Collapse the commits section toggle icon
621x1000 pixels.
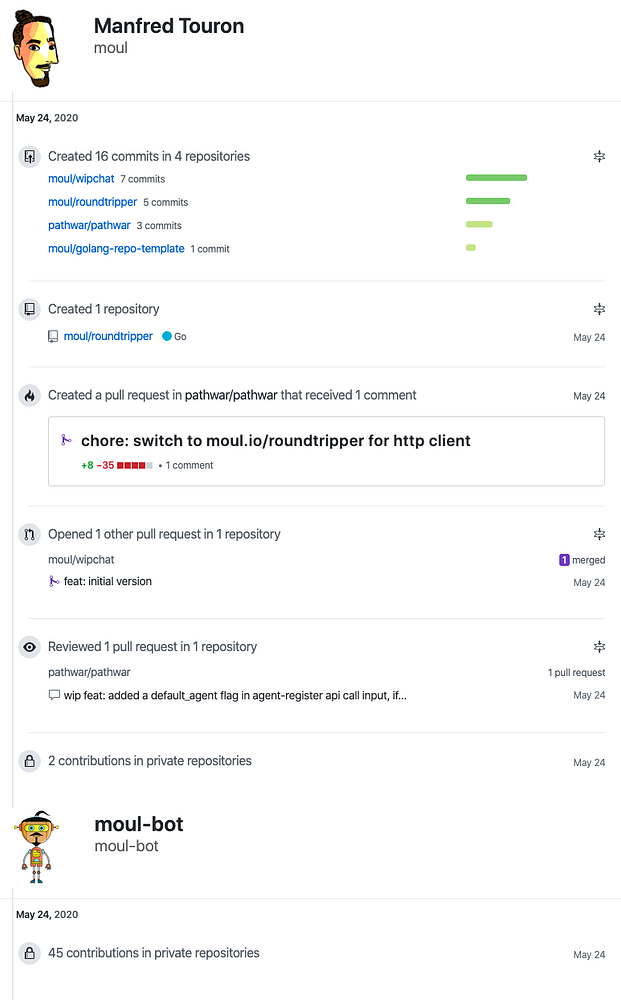(599, 156)
